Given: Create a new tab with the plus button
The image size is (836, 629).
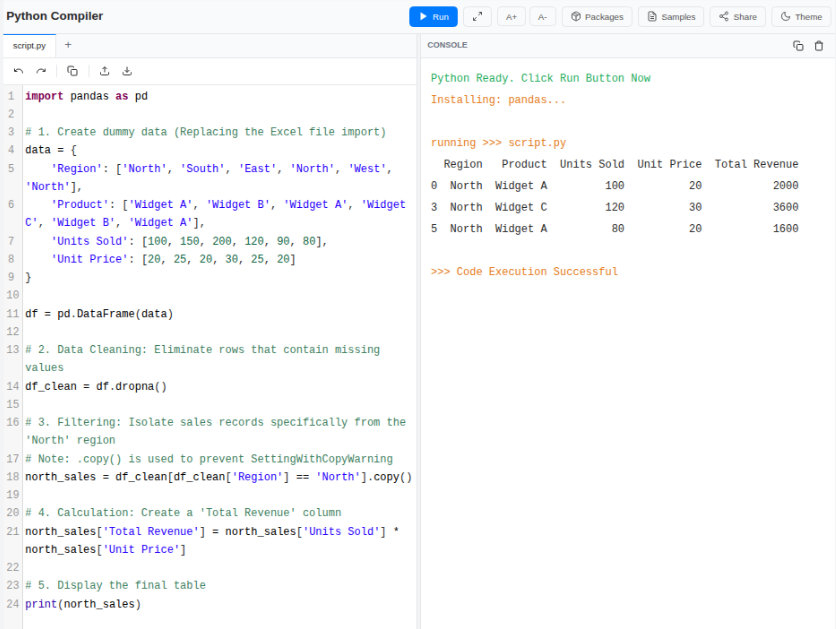Looking at the screenshot, I should pyautogui.click(x=66, y=45).
